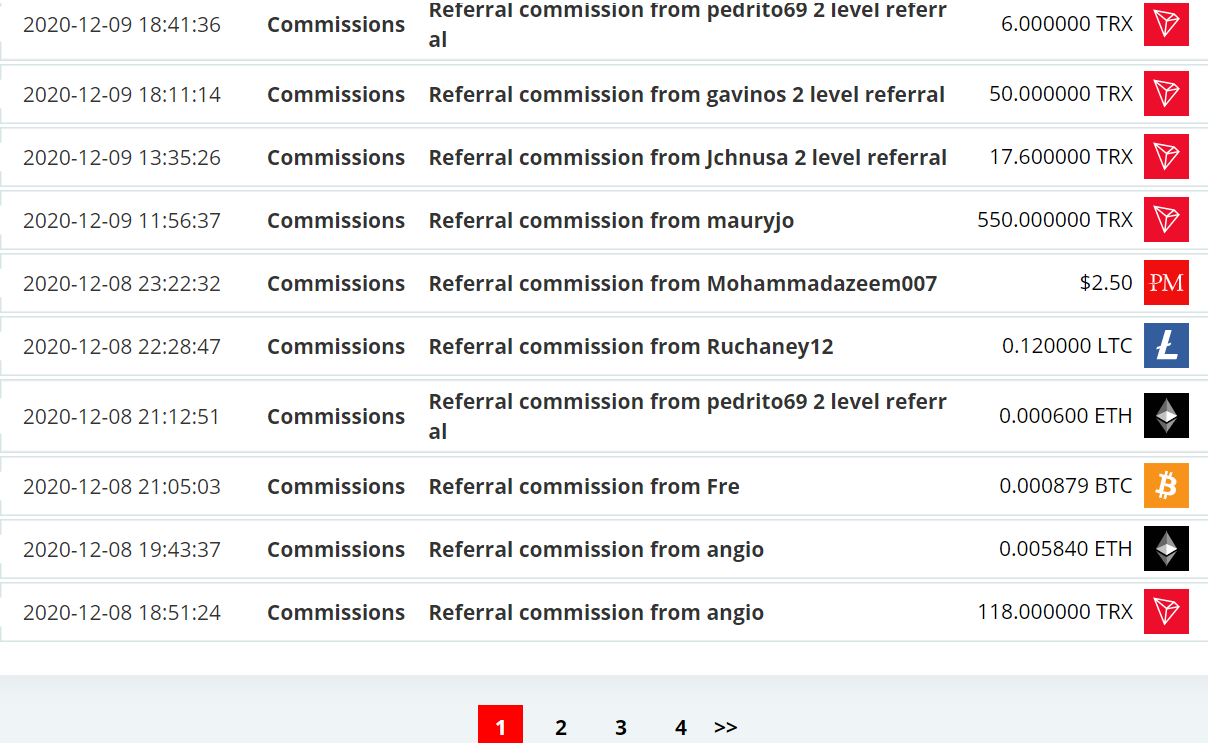Click the mauryjo referral commission description
This screenshot has height=743, width=1208.
coord(611,220)
